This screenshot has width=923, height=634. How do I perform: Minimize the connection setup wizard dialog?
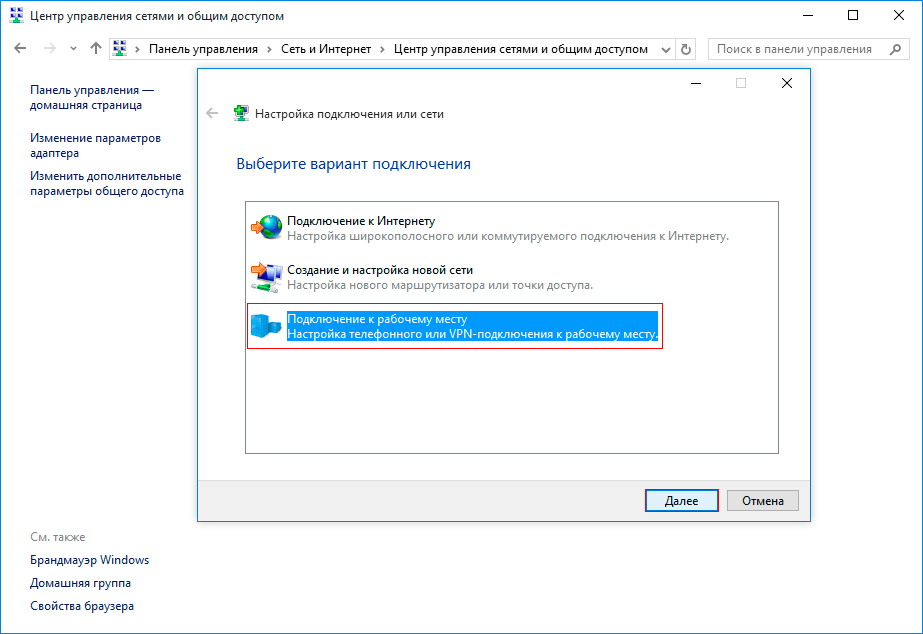(696, 84)
